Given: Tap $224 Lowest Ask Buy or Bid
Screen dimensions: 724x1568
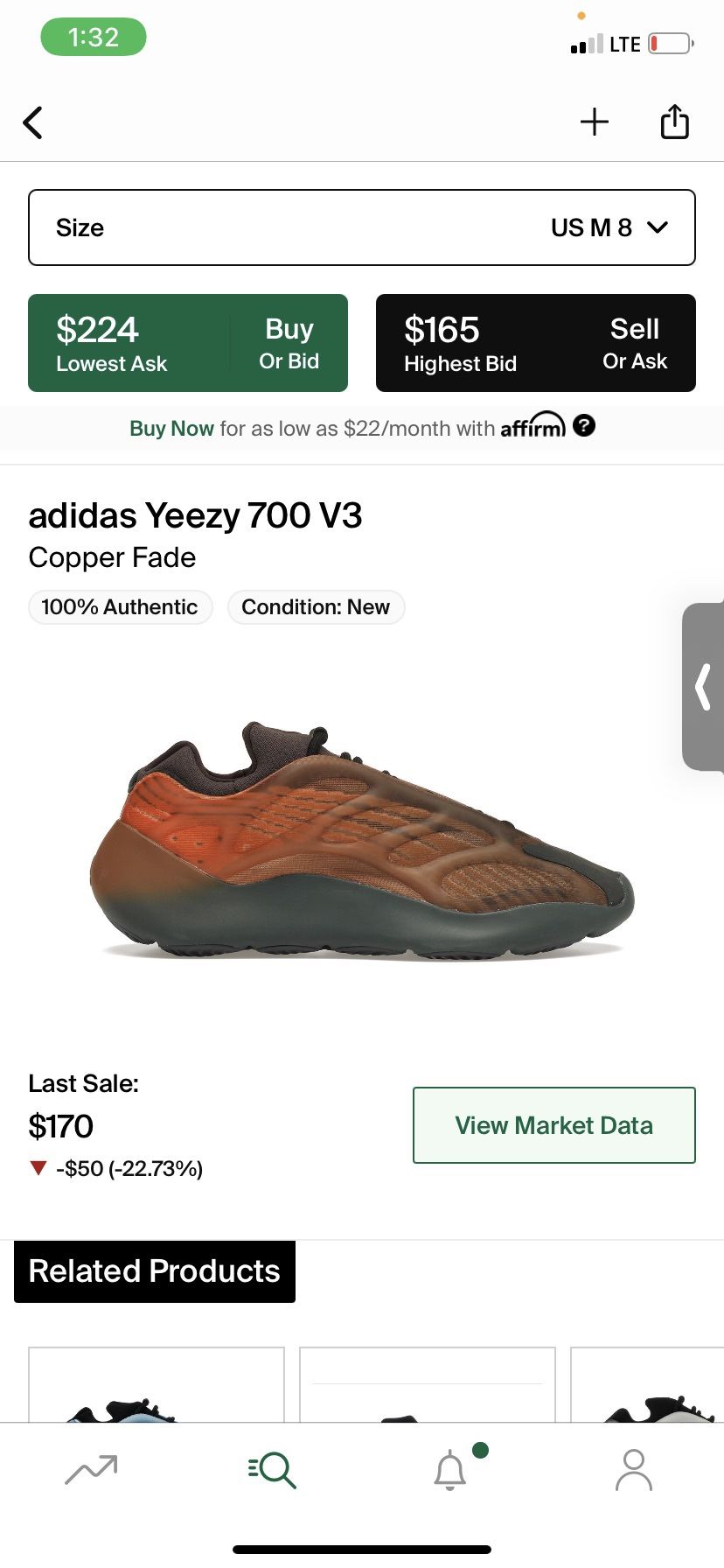Looking at the screenshot, I should pos(188,343).
